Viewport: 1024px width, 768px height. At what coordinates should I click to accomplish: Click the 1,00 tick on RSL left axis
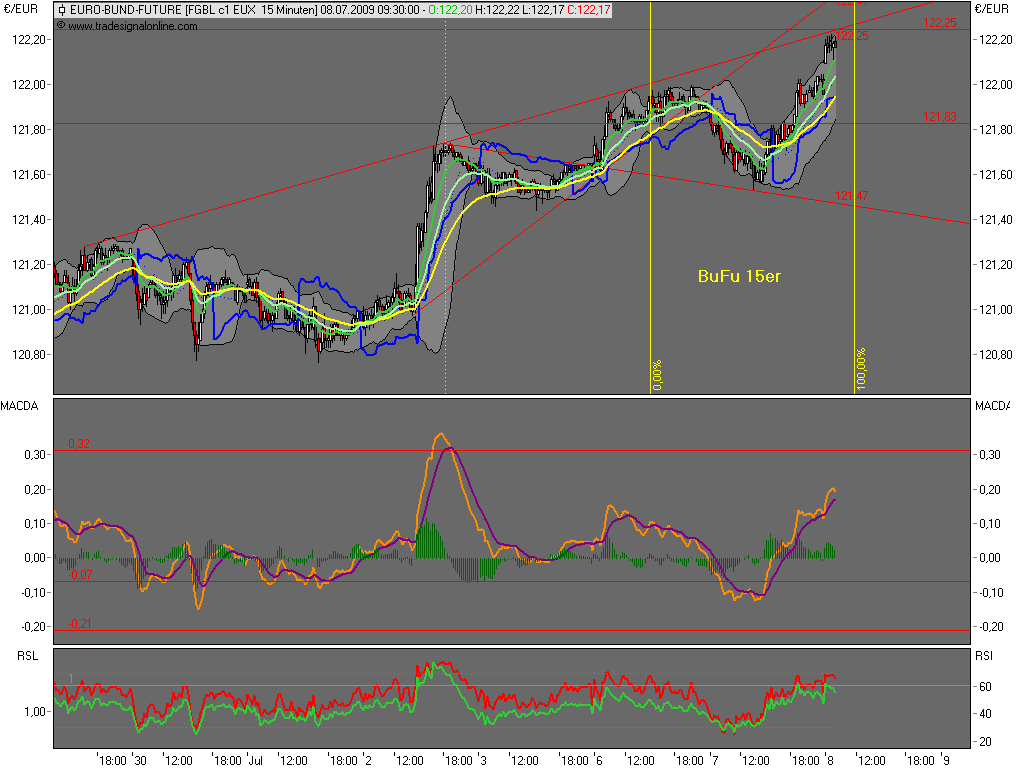click(x=35, y=712)
